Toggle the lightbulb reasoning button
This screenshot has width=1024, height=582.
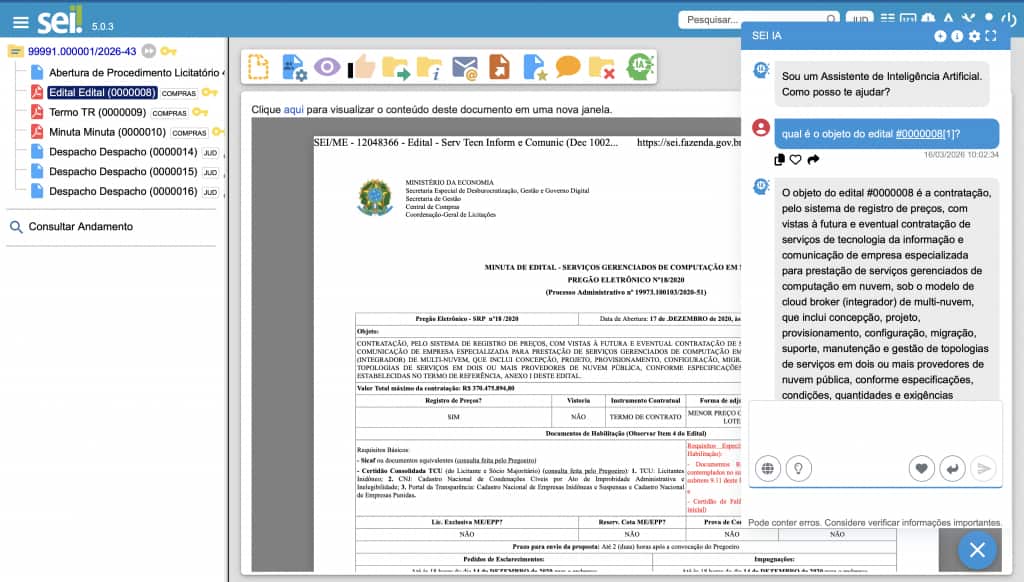pos(798,468)
